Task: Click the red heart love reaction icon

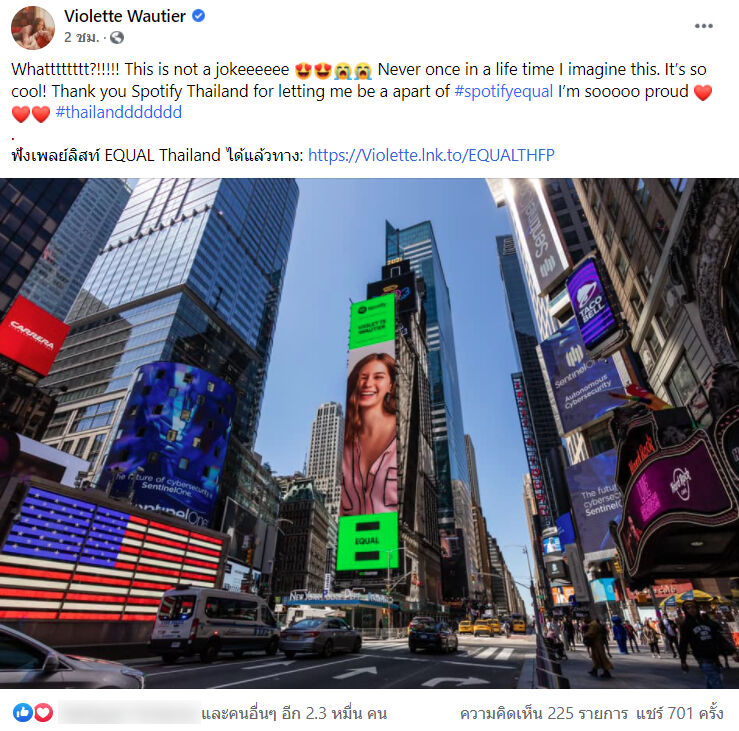Action: (x=43, y=712)
